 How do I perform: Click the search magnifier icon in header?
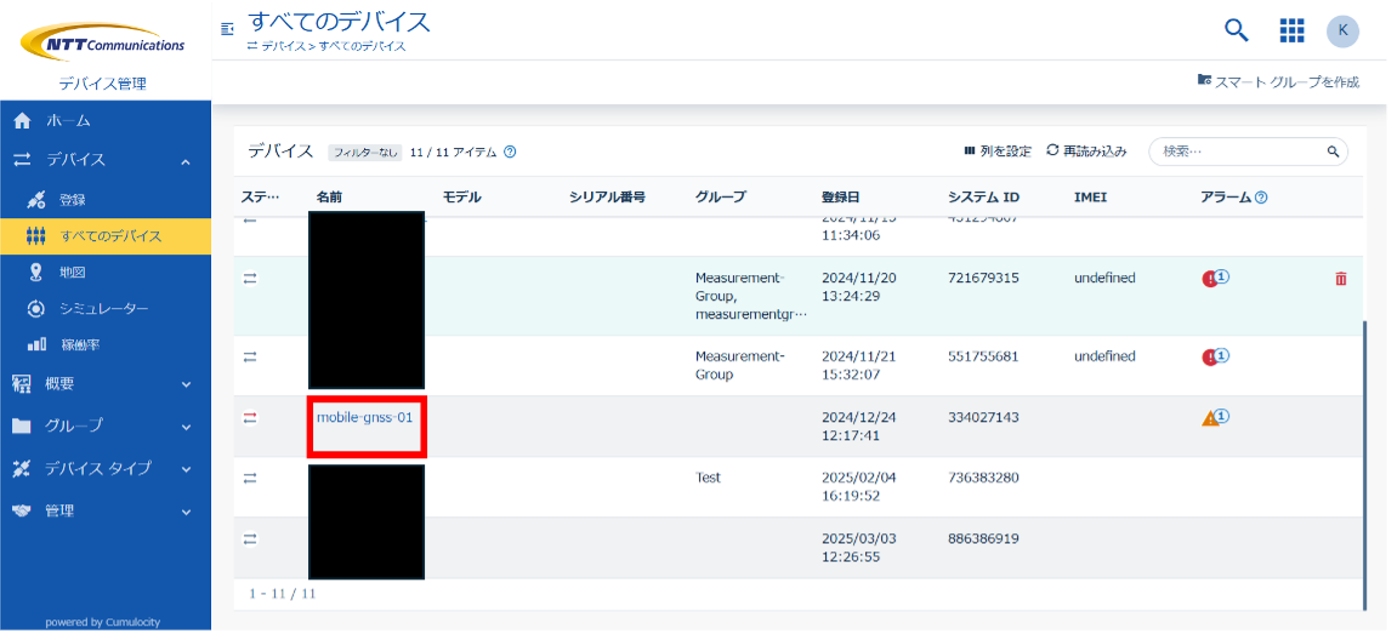[x=1236, y=31]
